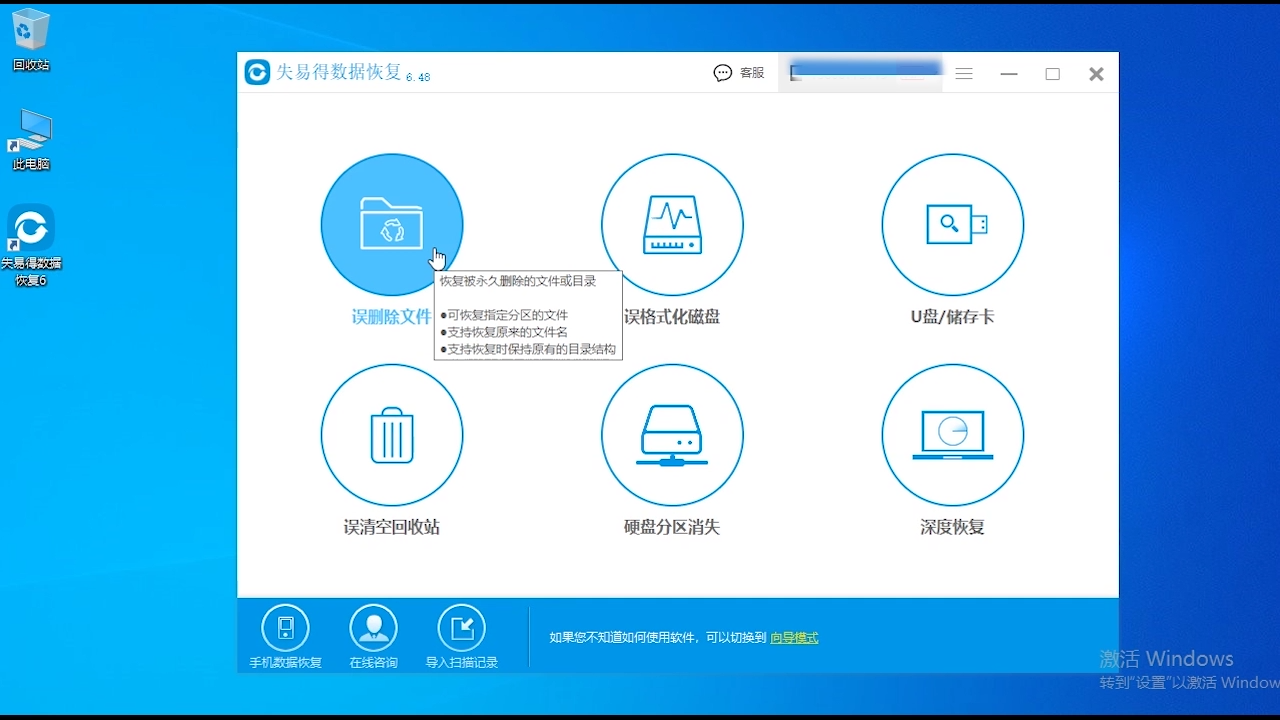Open the 误清空回收站 recycle-bin recovery mode

392,436
